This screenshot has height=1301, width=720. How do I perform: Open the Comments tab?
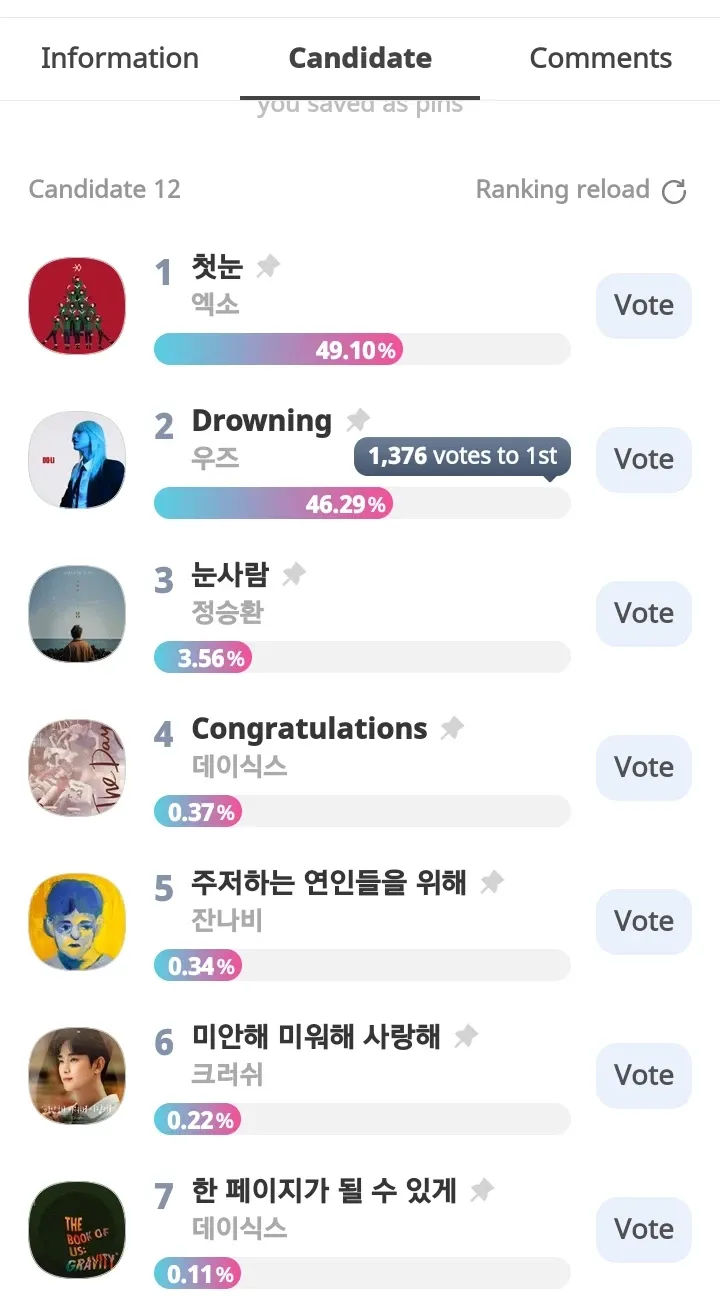coord(600,58)
